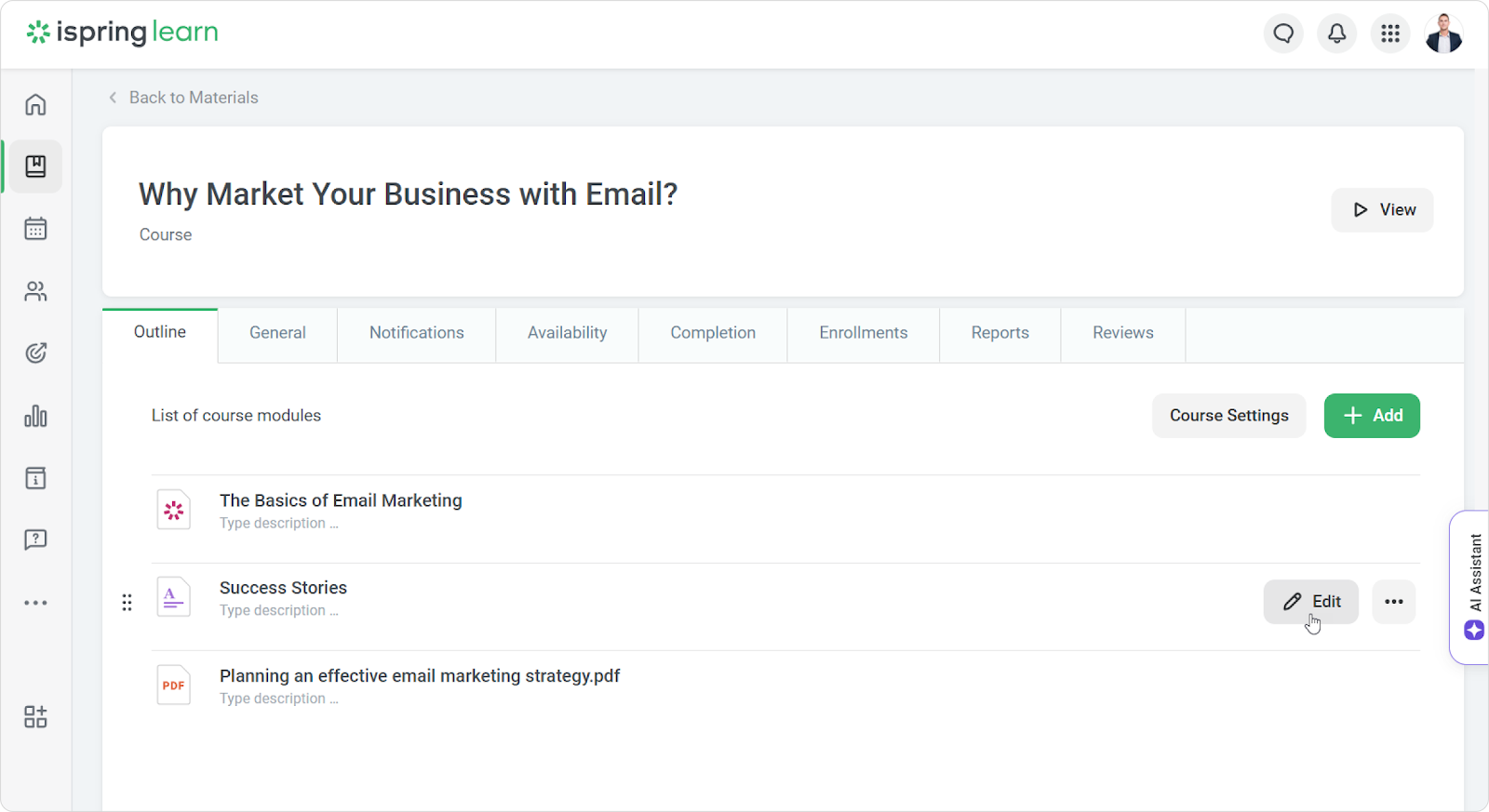
Task: Open the add-widgets icon at sidebar bottom
Action: coord(35,716)
